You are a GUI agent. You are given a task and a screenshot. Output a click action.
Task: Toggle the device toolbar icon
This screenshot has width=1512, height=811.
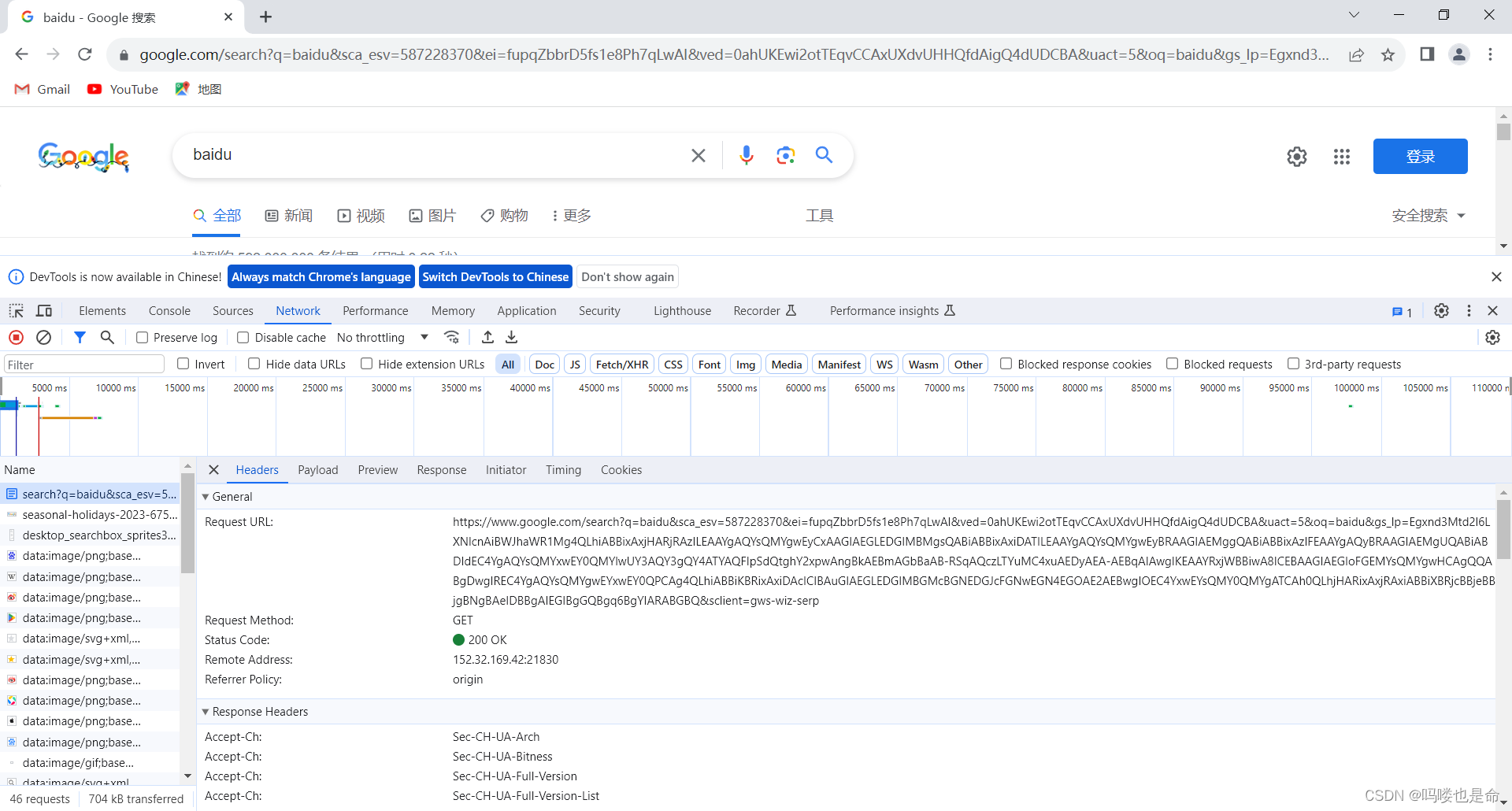pyautogui.click(x=44, y=311)
